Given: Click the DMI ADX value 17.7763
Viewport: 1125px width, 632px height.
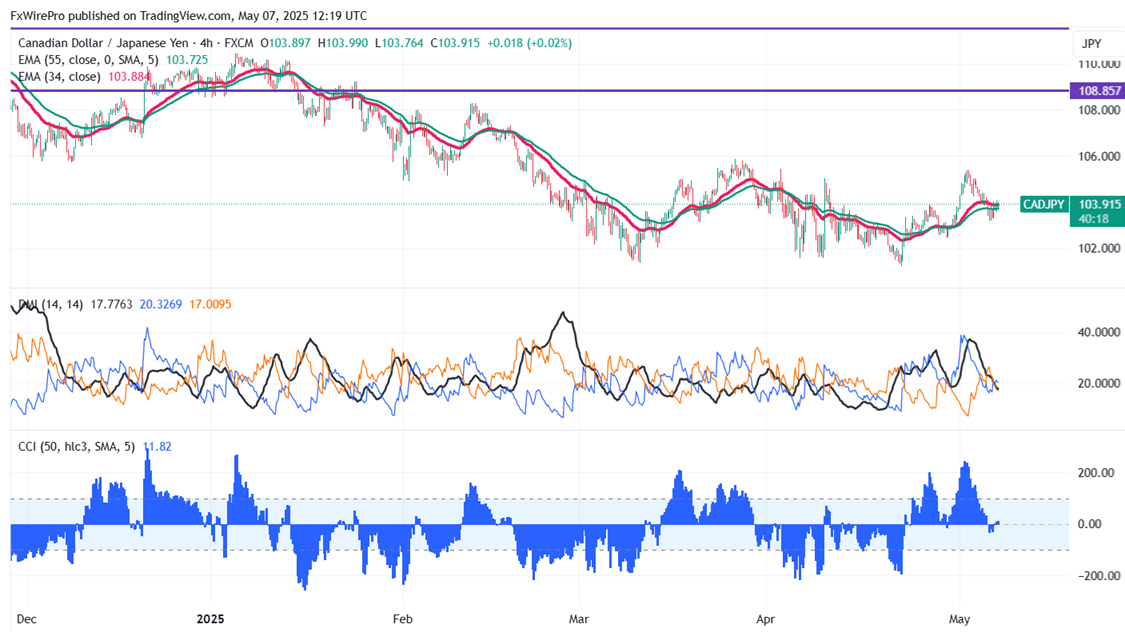Looking at the screenshot, I should coord(111,304).
